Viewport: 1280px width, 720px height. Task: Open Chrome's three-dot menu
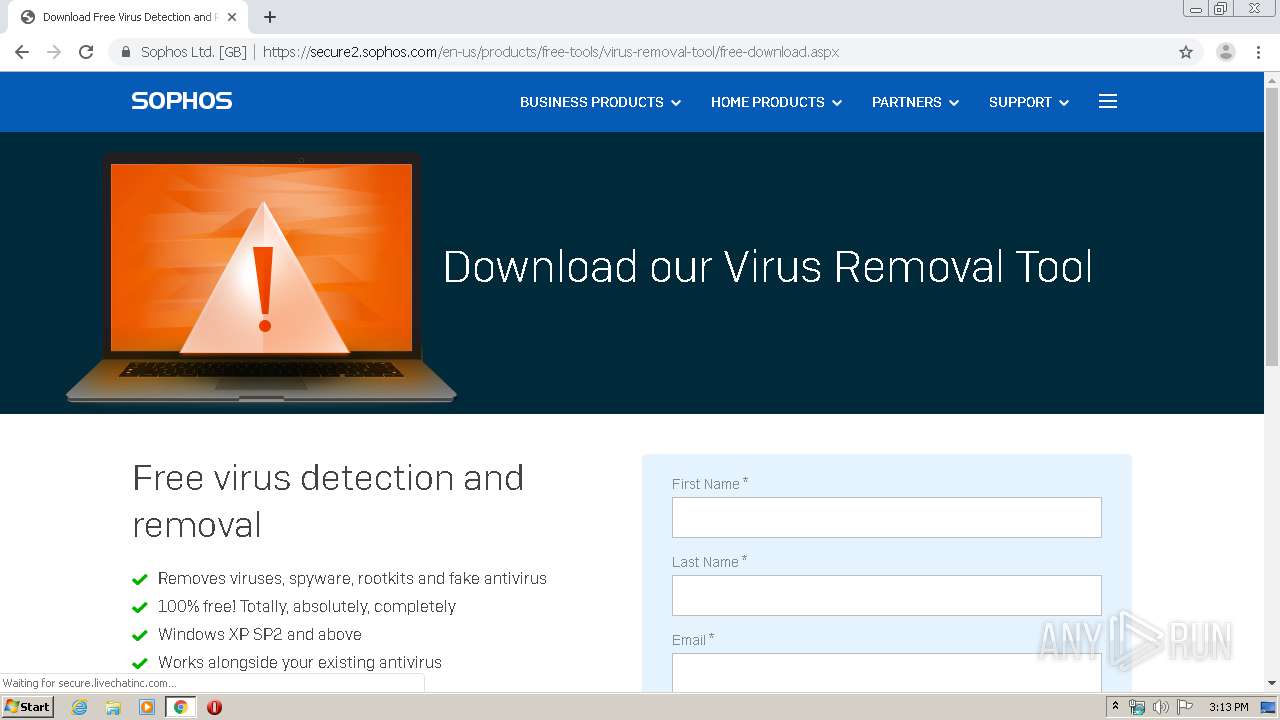(x=1259, y=52)
